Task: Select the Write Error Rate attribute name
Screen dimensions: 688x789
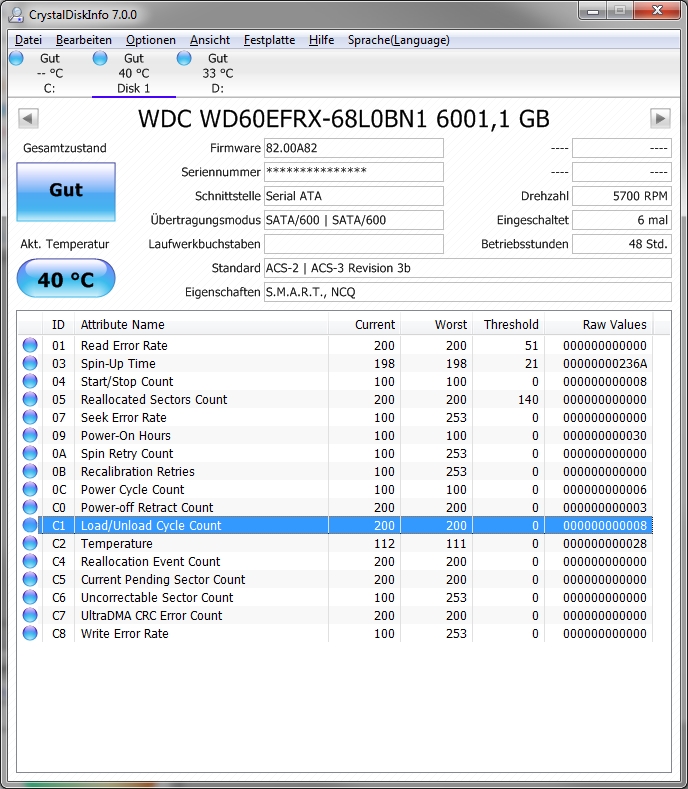Action: pos(124,634)
